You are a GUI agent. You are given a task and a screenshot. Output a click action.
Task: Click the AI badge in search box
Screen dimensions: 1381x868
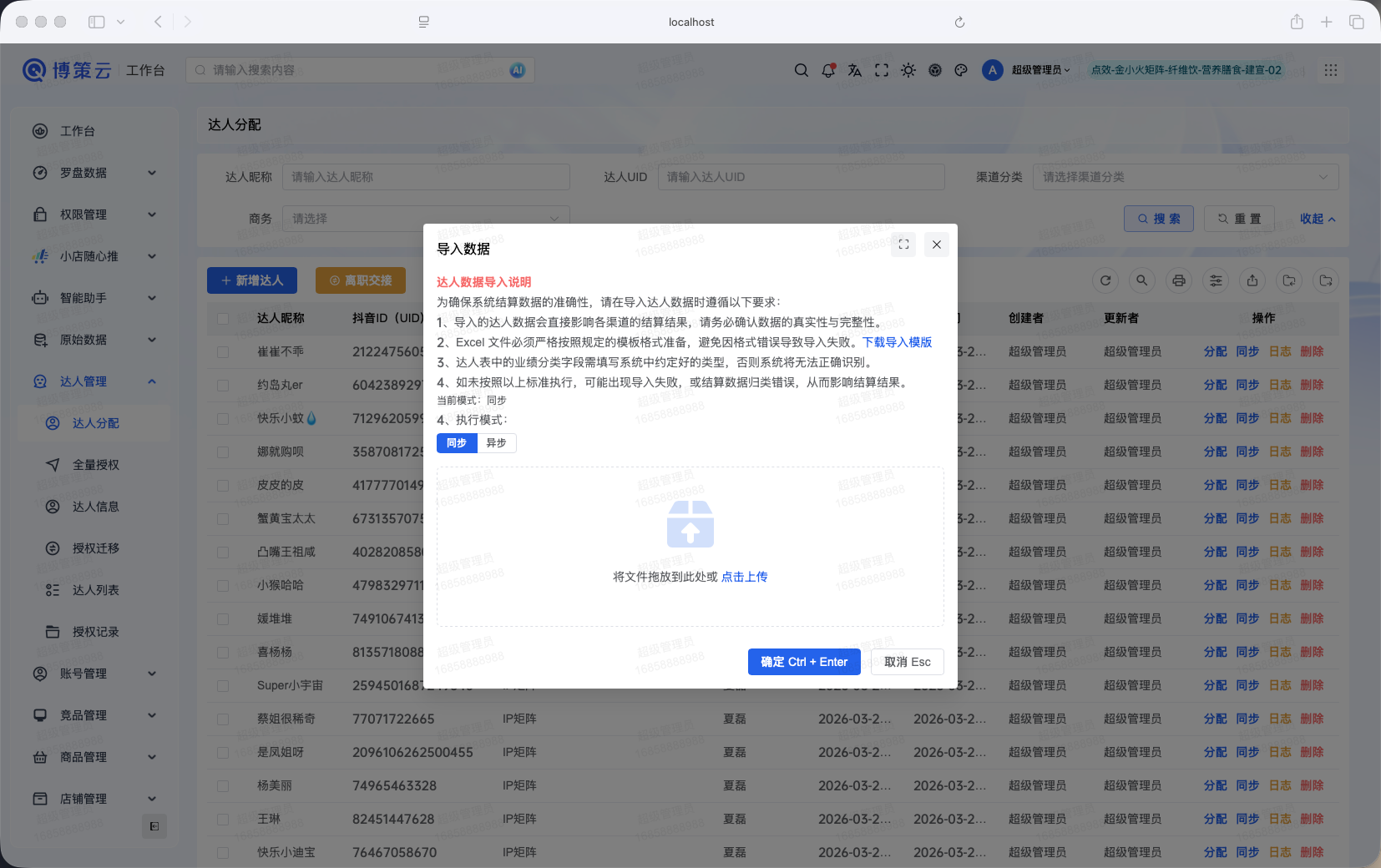tap(518, 70)
